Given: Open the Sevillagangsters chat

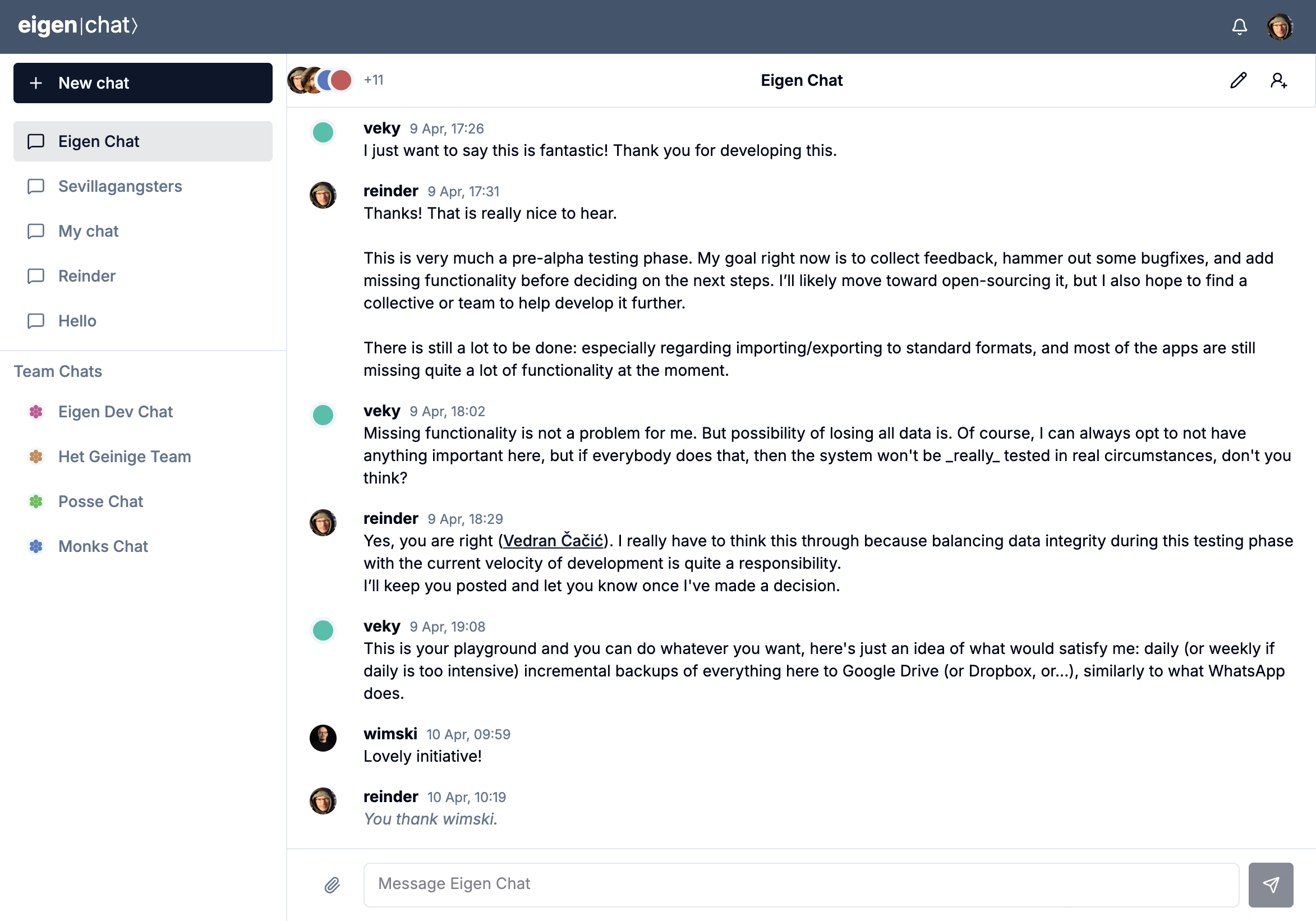Looking at the screenshot, I should [120, 186].
